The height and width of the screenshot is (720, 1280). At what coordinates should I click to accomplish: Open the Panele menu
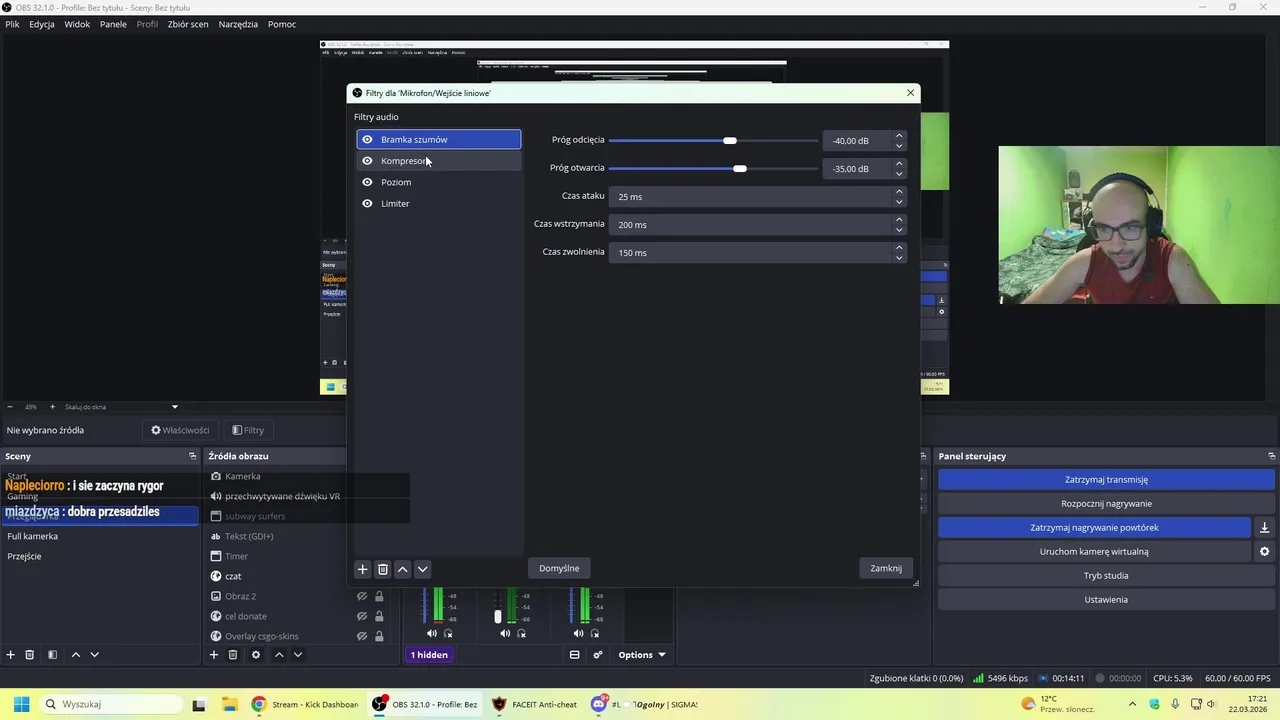[x=113, y=24]
